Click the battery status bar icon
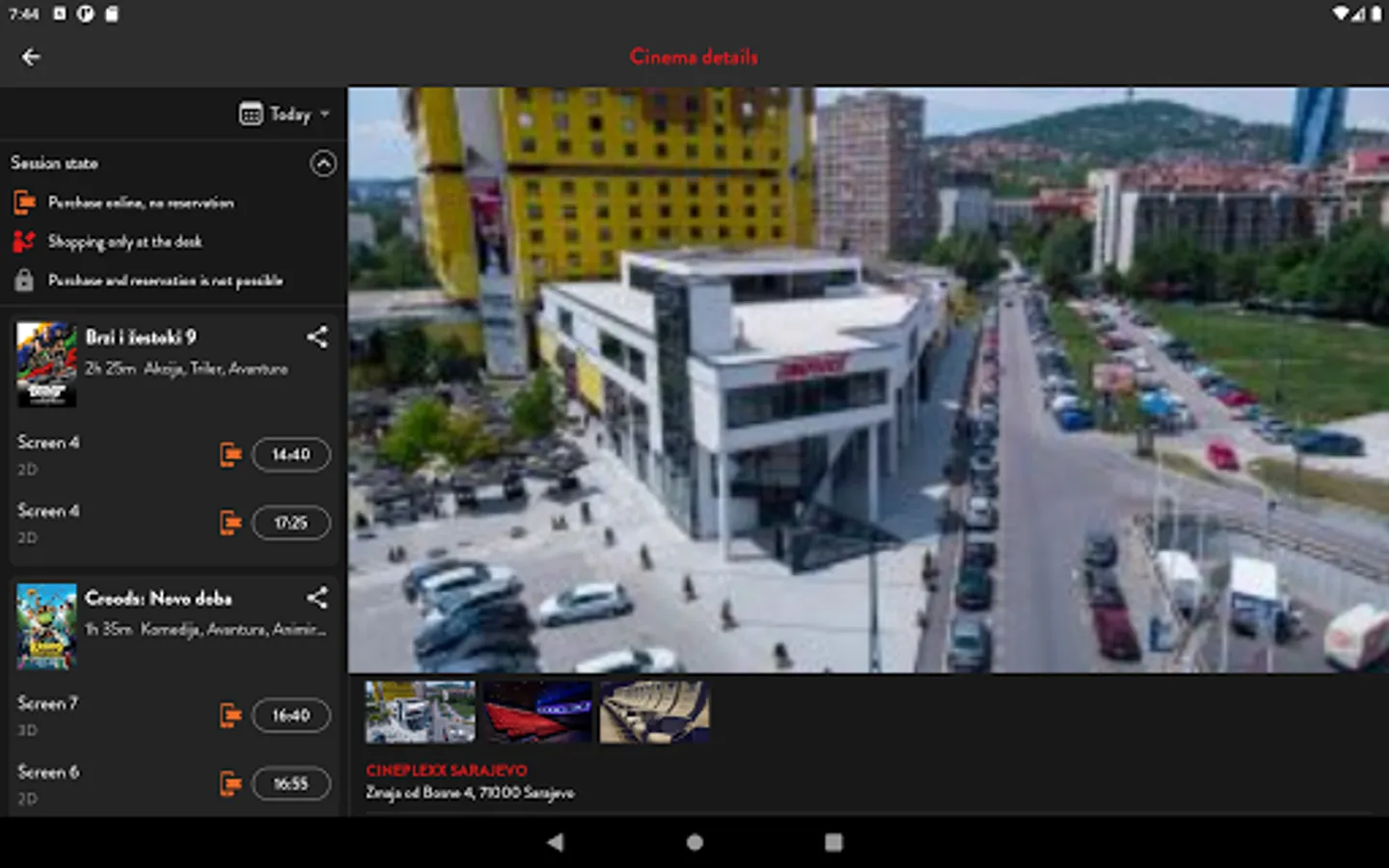Screen dimensions: 1389x868 [x=1376, y=14]
